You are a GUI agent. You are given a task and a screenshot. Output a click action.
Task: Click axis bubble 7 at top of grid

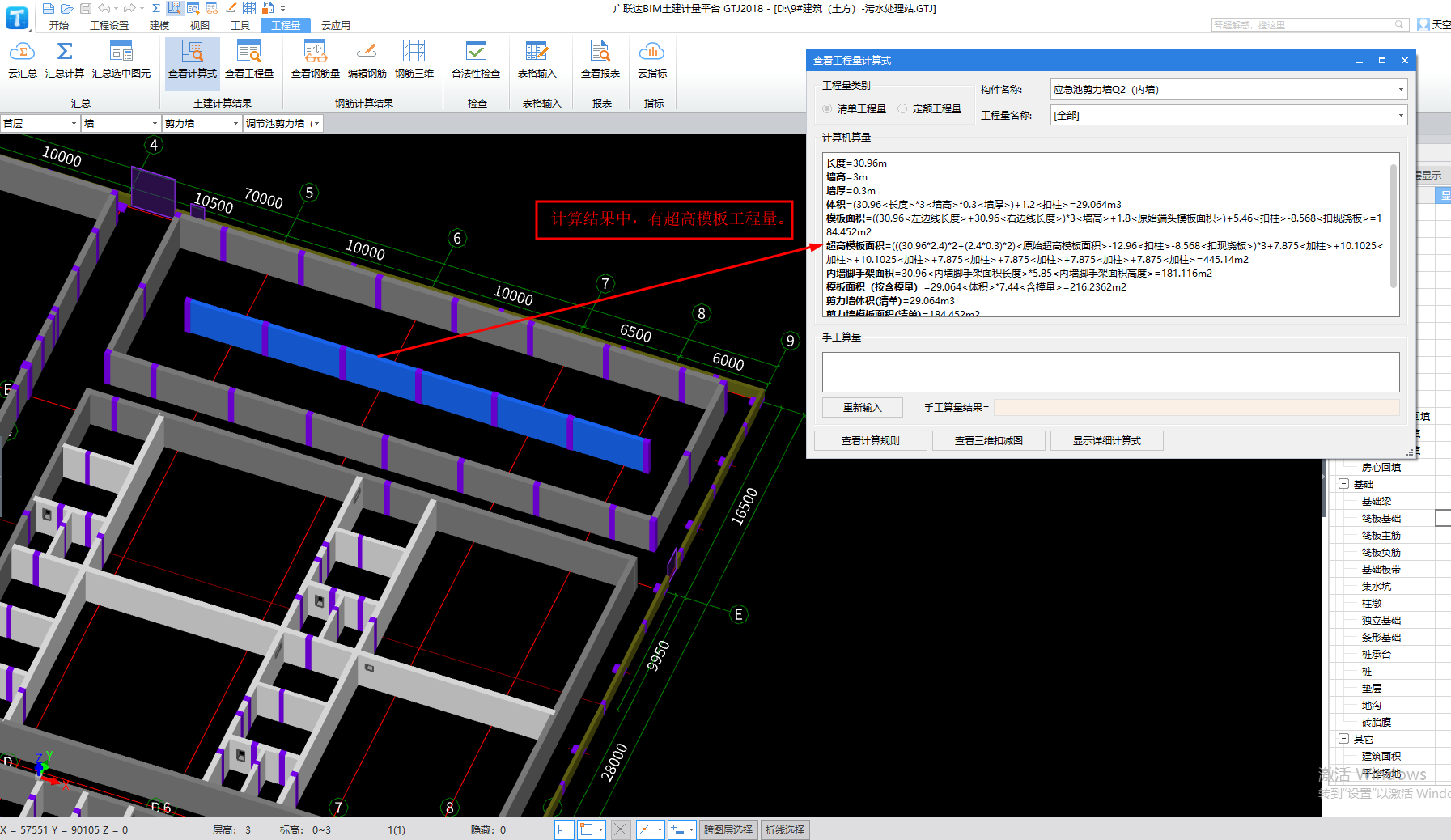click(605, 284)
